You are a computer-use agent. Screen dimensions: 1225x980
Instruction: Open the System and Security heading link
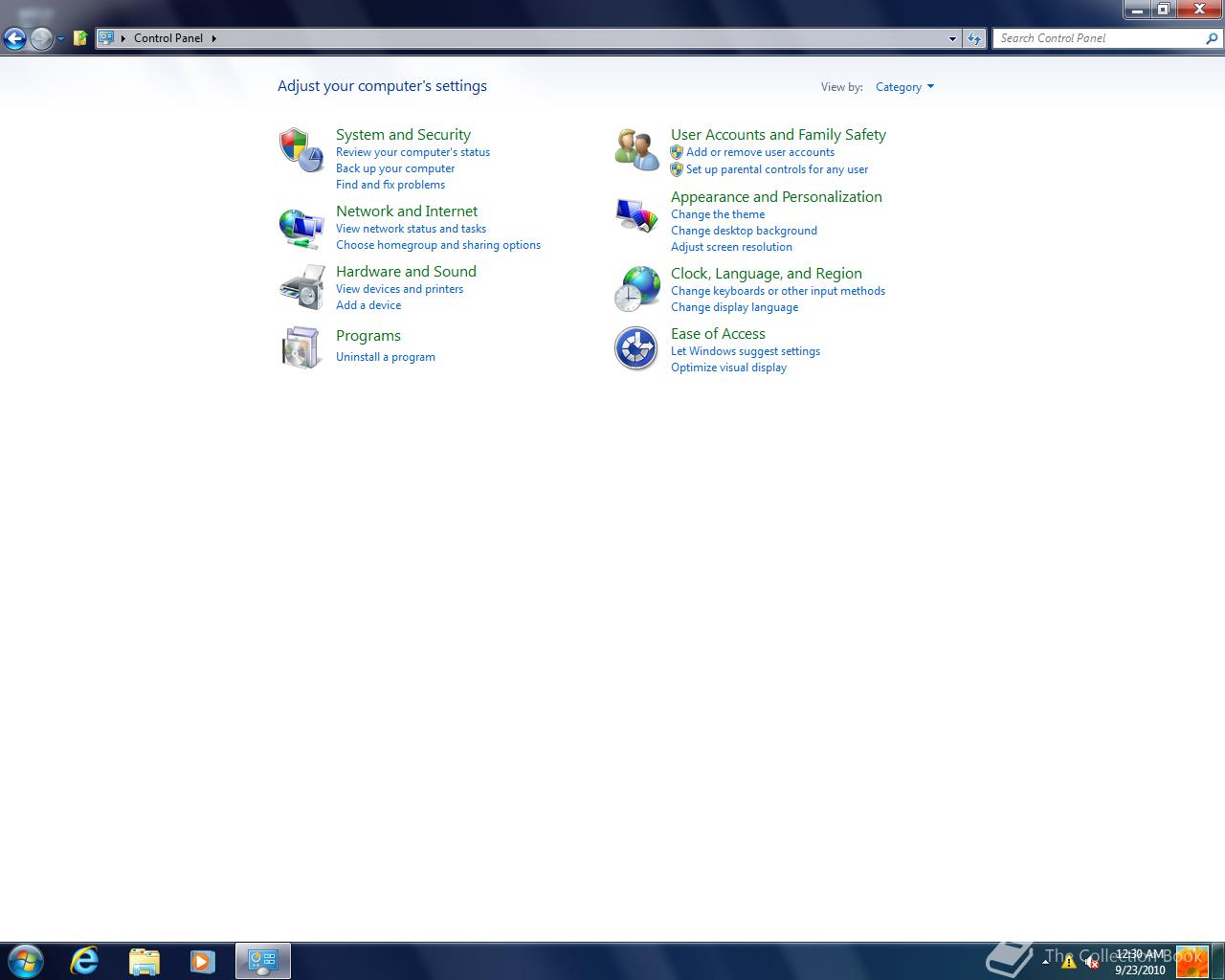(x=403, y=135)
